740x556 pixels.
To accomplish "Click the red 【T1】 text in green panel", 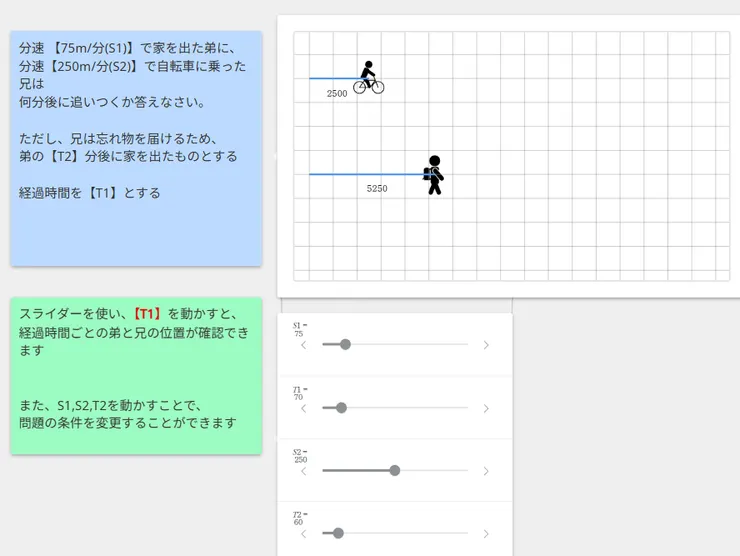I will click(148, 314).
